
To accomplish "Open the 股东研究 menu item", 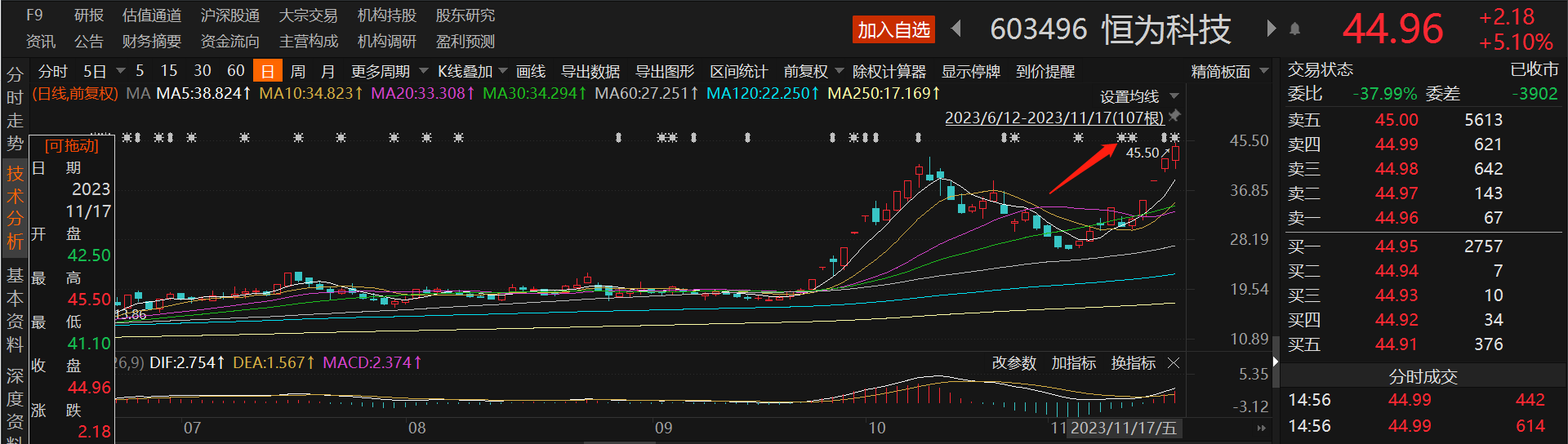I will click(465, 16).
